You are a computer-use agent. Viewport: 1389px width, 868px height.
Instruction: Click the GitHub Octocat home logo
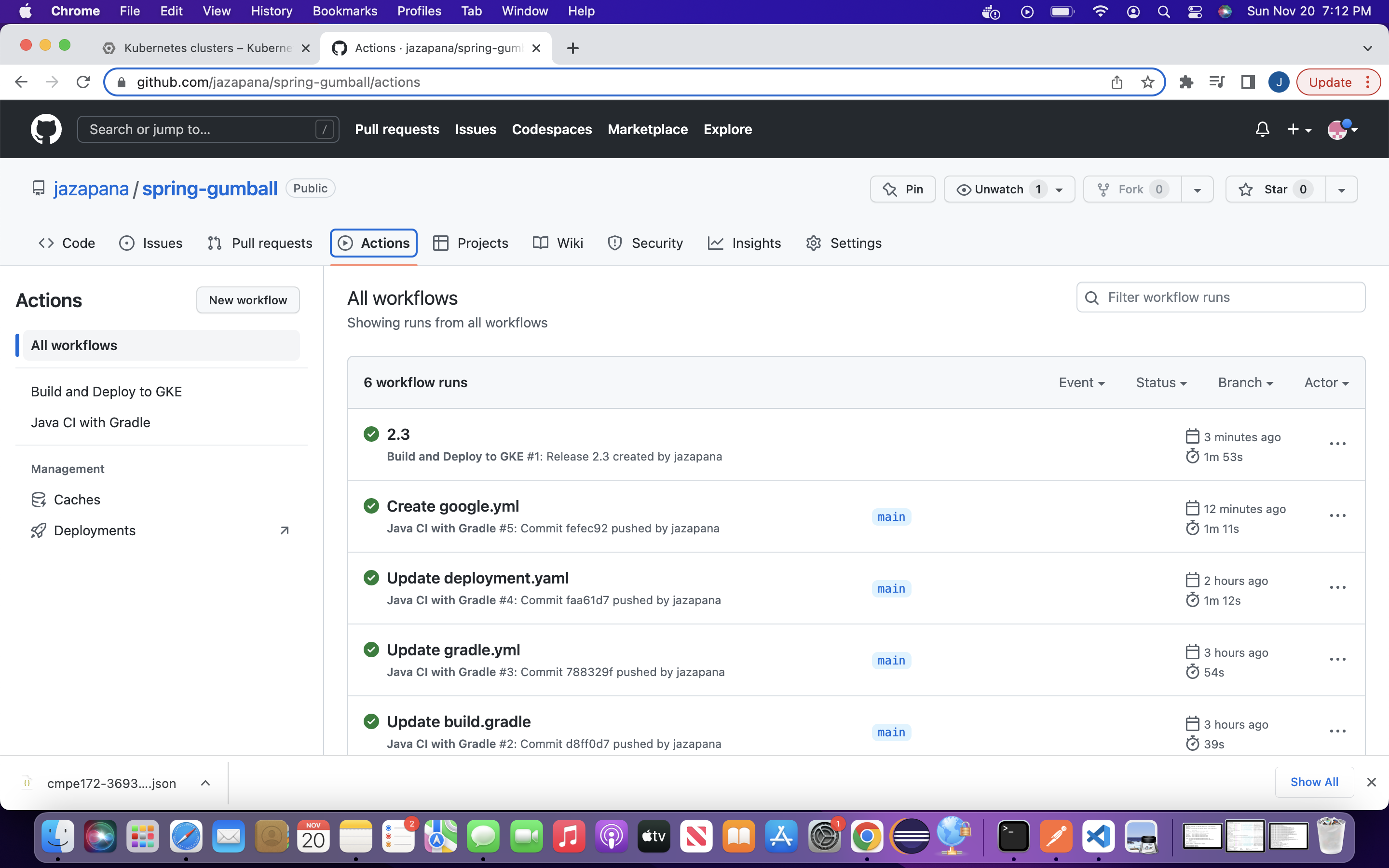coord(46,129)
